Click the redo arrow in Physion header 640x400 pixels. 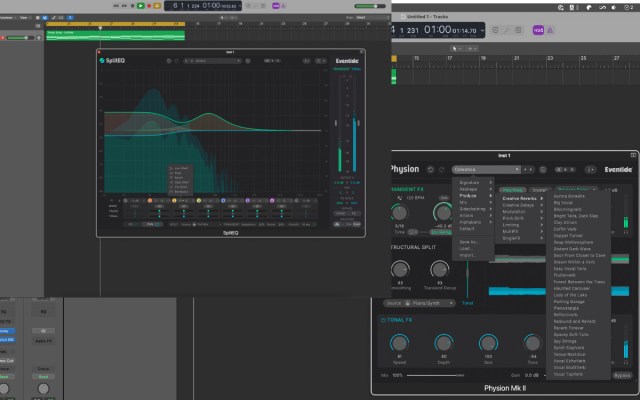[x=442, y=169]
